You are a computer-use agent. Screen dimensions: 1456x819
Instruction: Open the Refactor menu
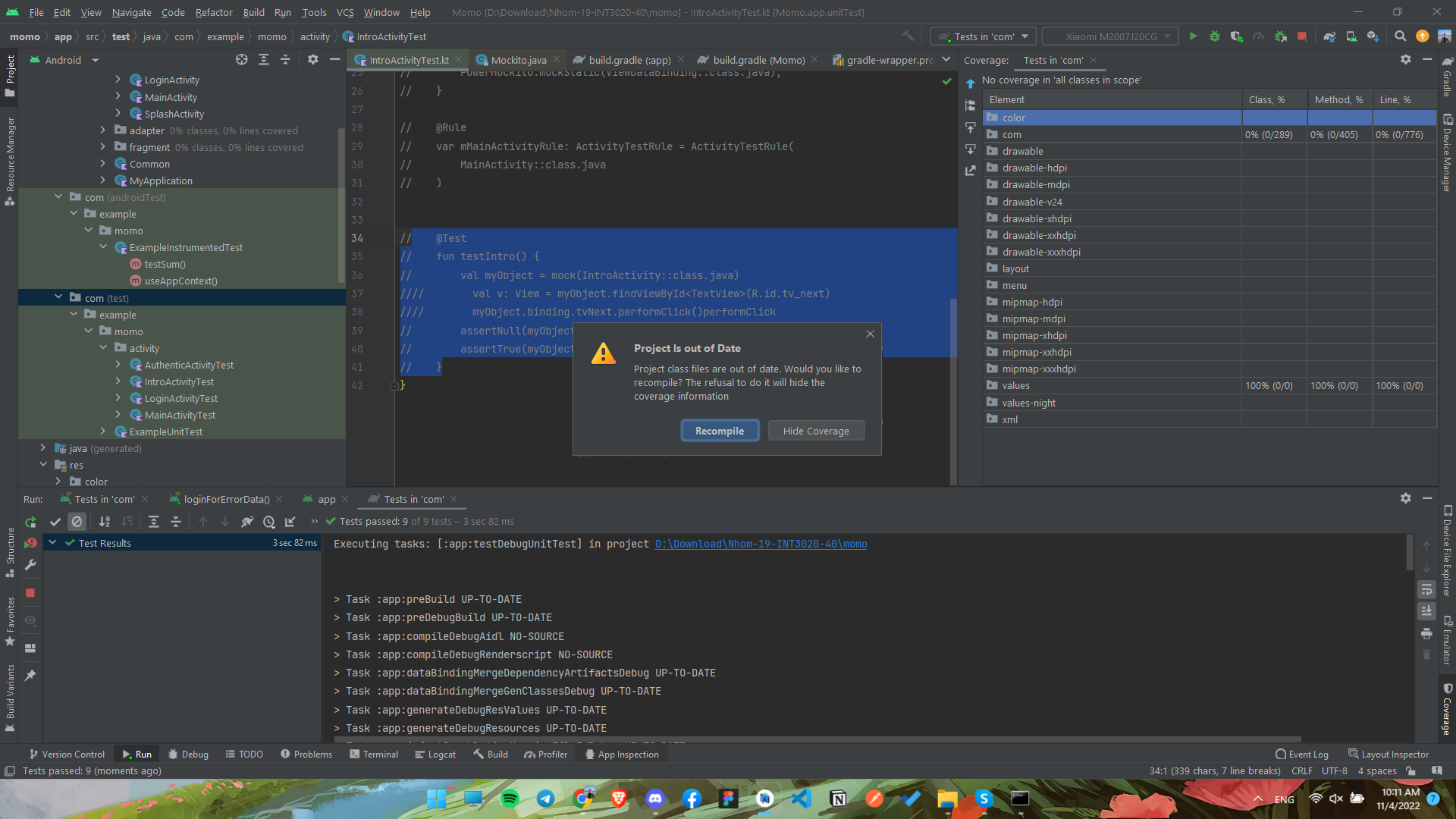pos(214,12)
